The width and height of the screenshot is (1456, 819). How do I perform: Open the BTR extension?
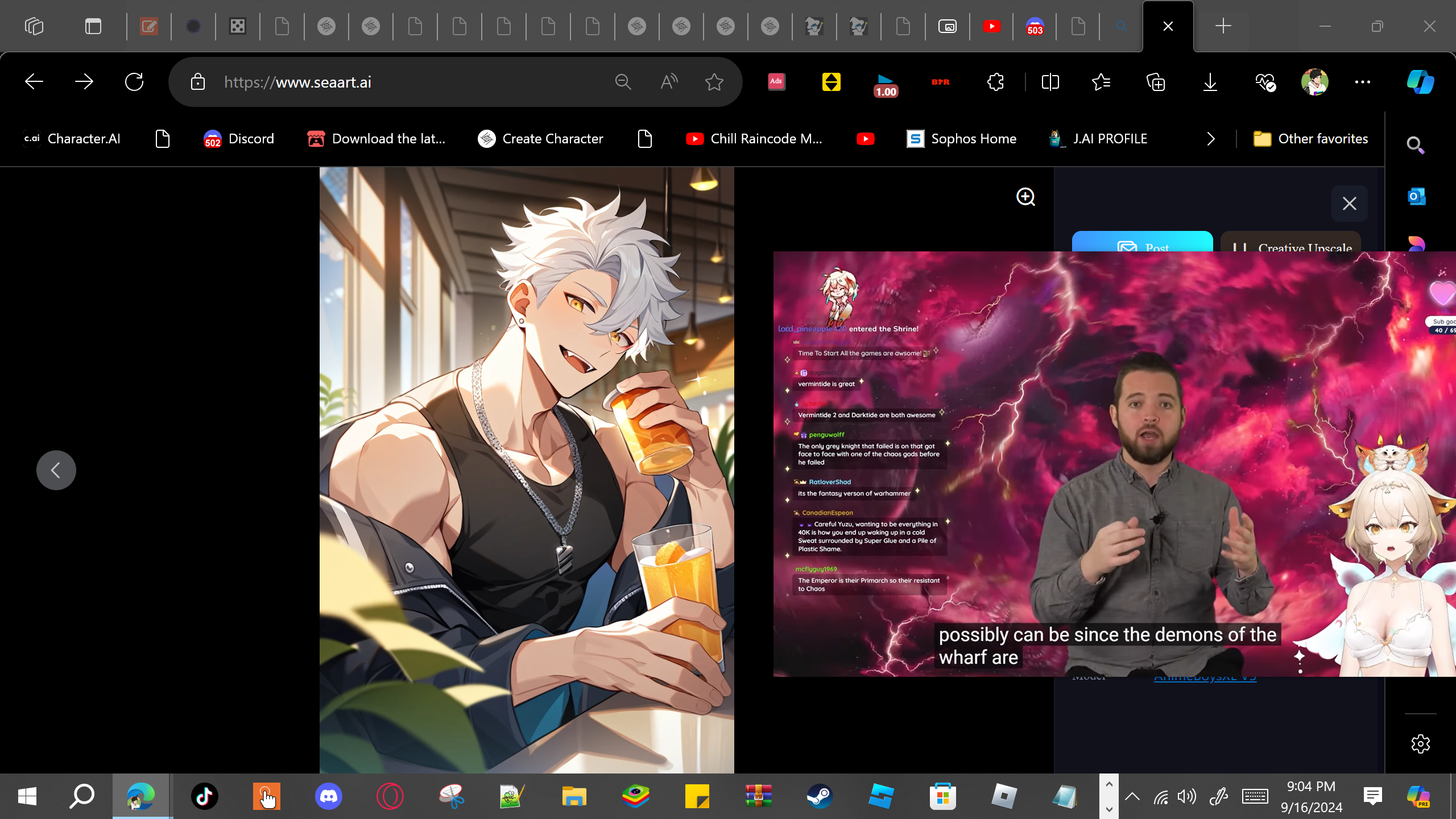pos(940,82)
